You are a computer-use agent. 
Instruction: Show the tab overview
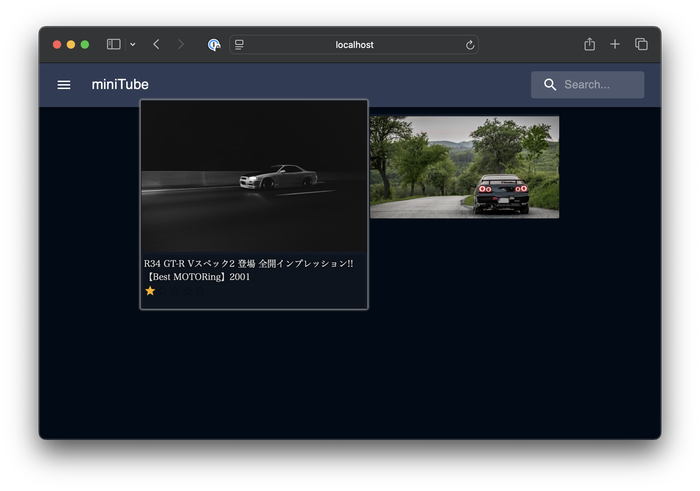(641, 45)
